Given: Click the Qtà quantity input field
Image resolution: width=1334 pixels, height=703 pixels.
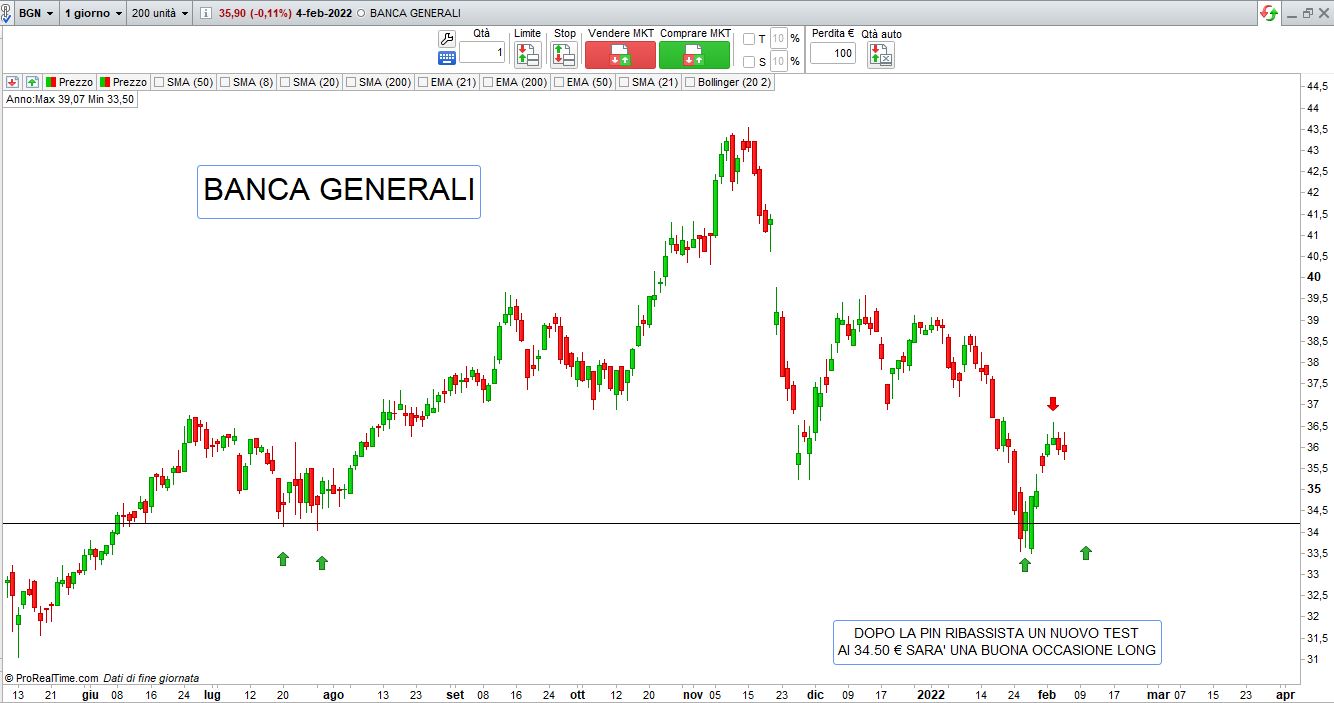Looking at the screenshot, I should [482, 53].
